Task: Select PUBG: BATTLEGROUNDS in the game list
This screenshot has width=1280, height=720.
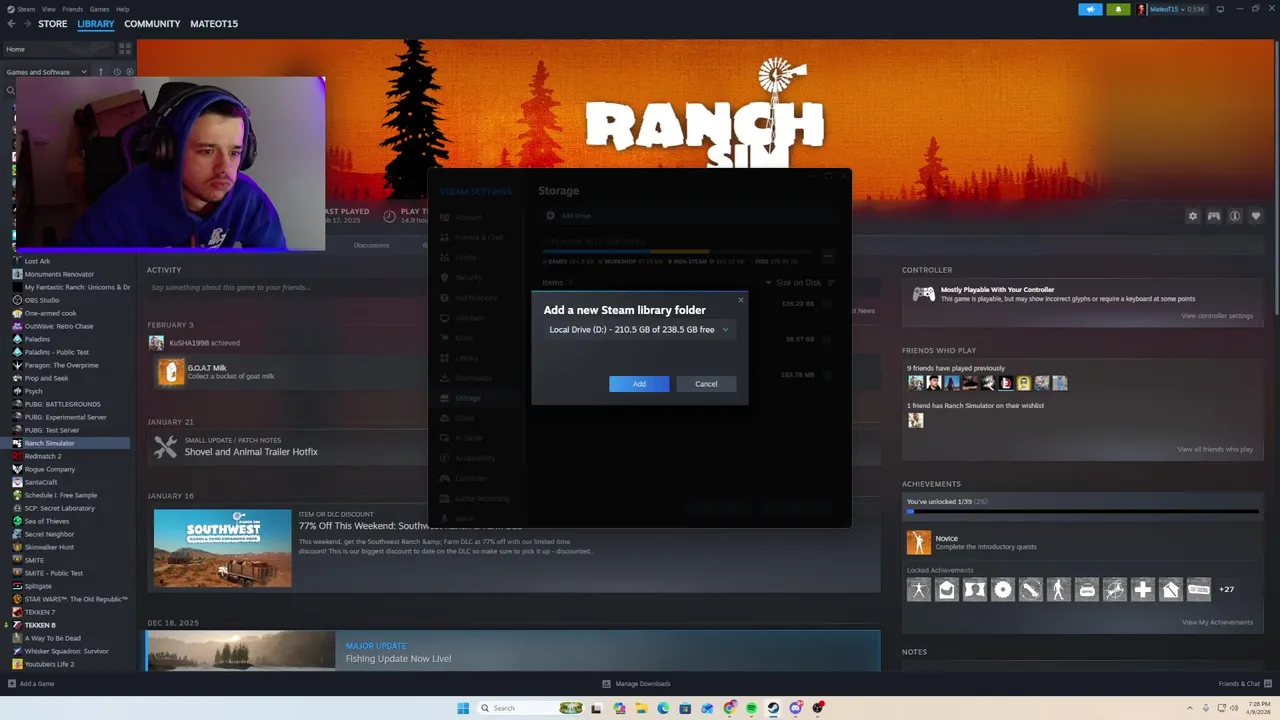Action: [x=62, y=404]
